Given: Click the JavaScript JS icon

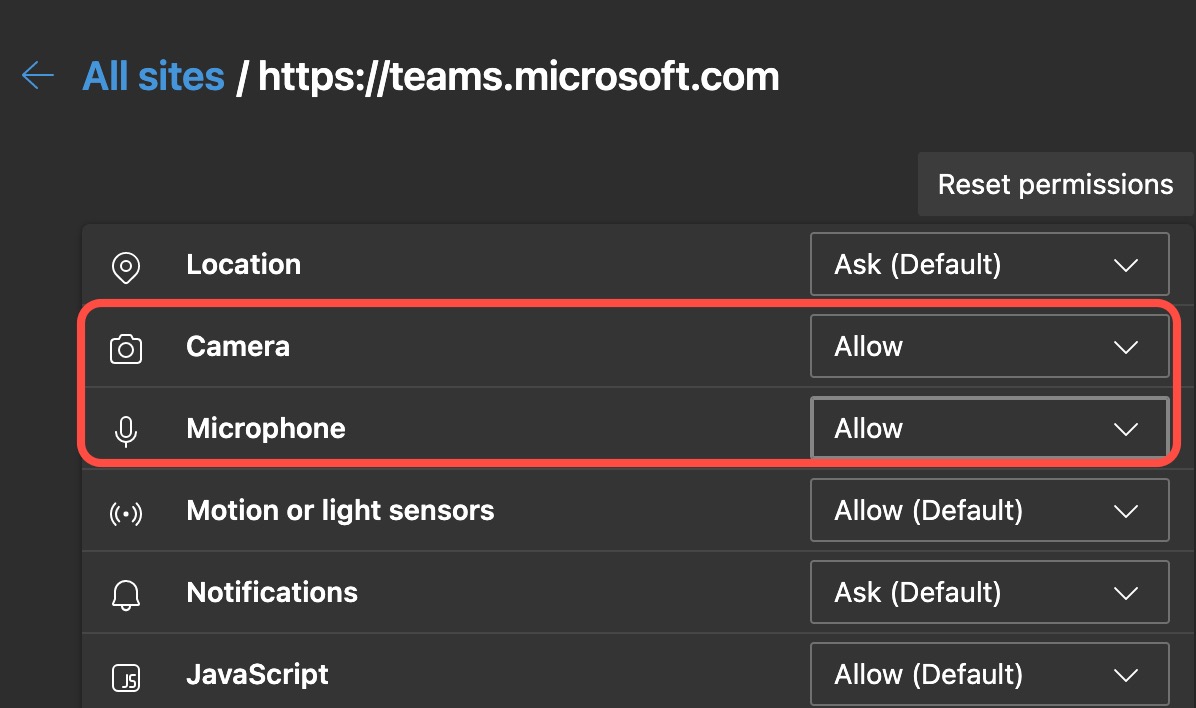Looking at the screenshot, I should 125,674.
